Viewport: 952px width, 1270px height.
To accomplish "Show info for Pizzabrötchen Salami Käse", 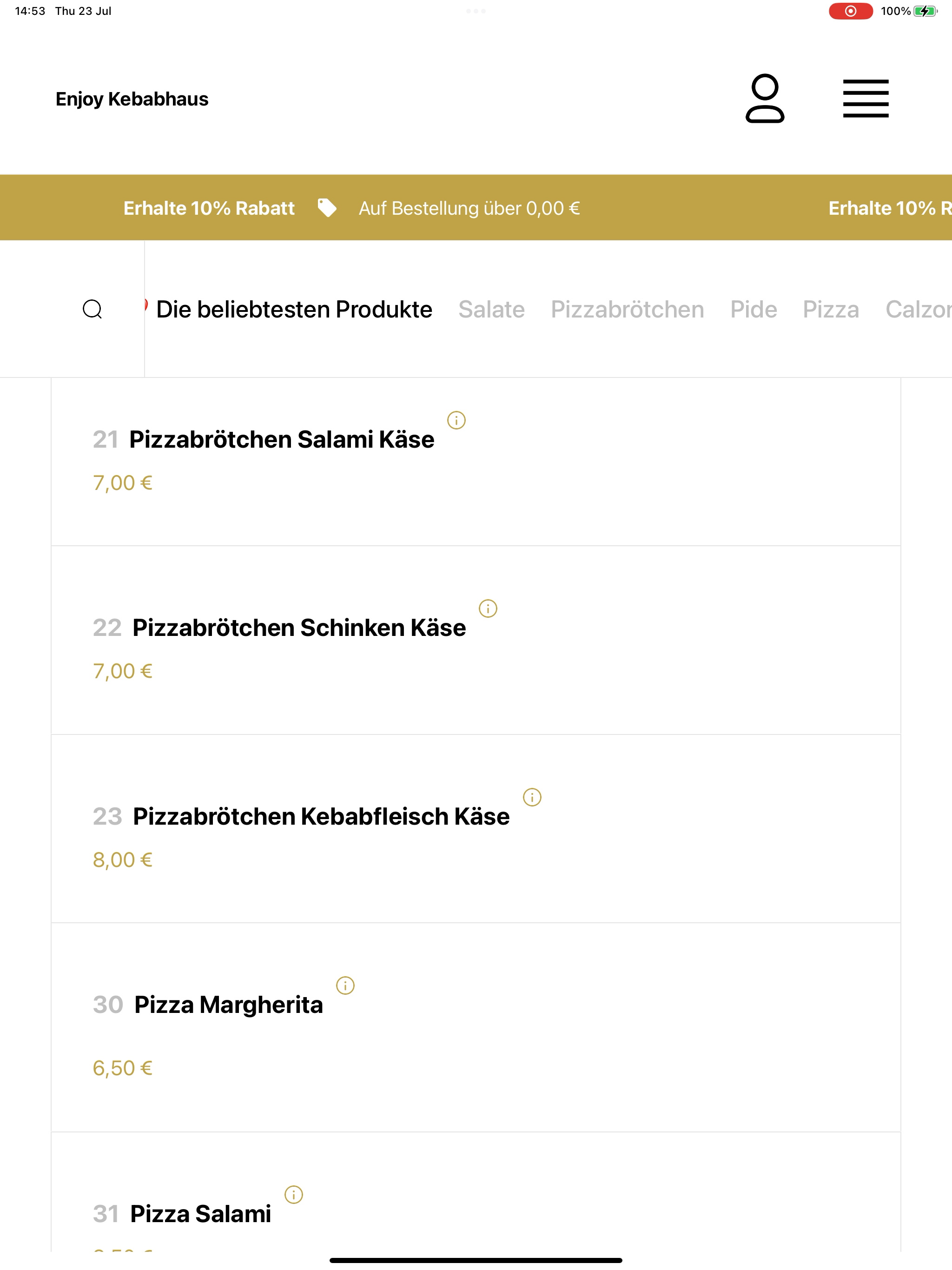I will (456, 420).
